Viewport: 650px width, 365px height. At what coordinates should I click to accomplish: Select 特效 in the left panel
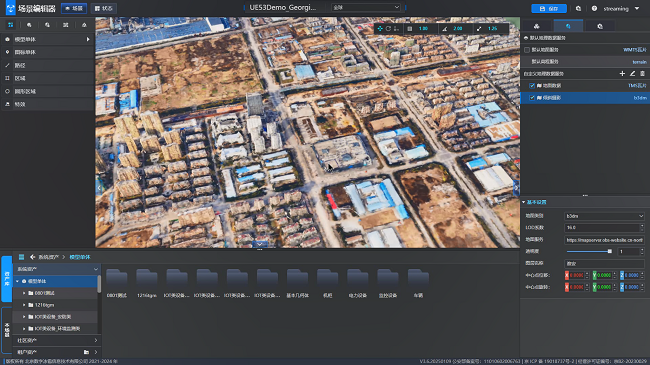click(x=48, y=104)
